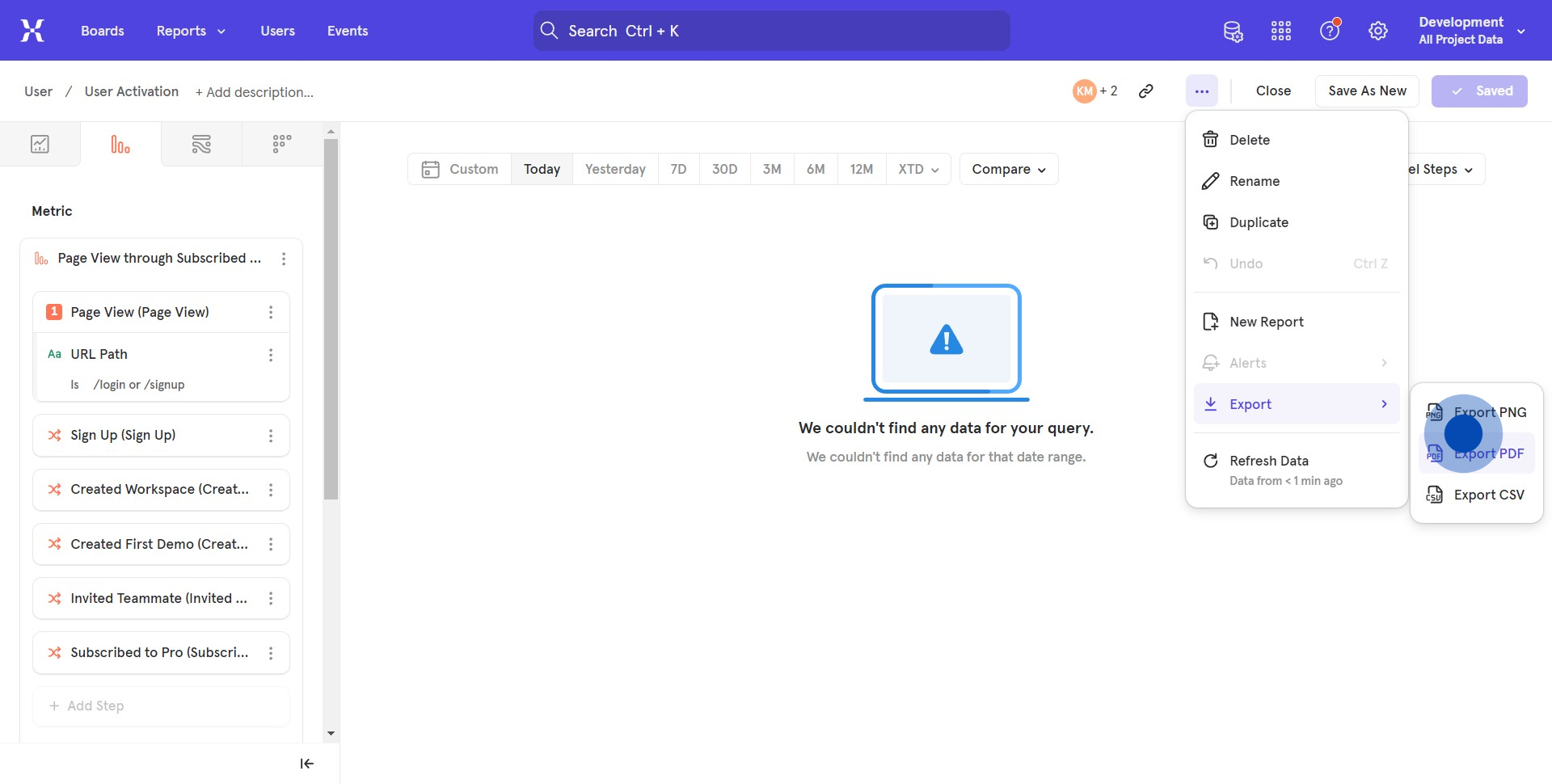Screen dimensions: 1552x784
Task: Expand the Compare dropdown
Action: tap(1008, 169)
